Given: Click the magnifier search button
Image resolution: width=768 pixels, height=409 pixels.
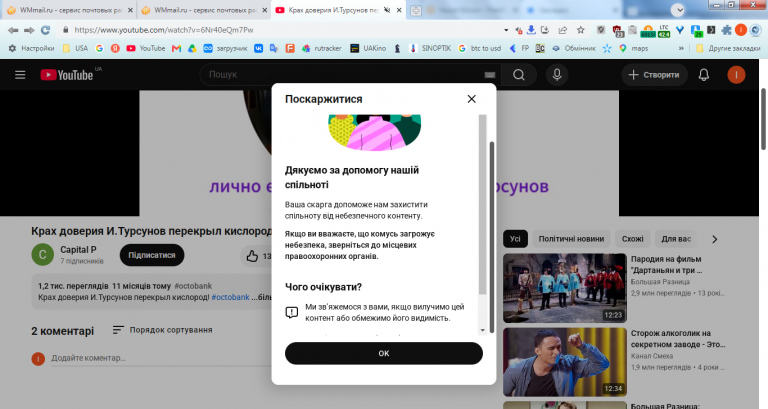Looking at the screenshot, I should 518,74.
